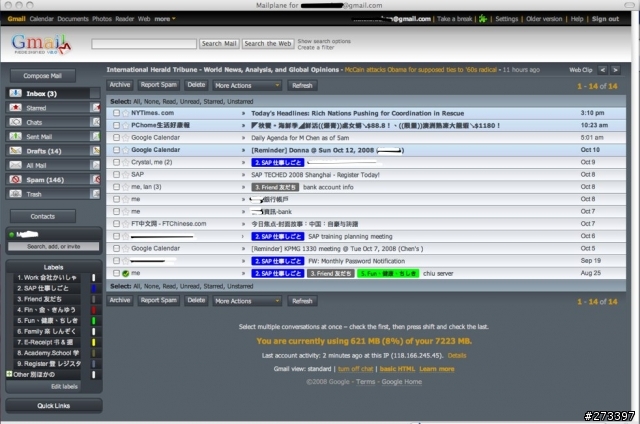Click the green plus icon beside Other label
This screenshot has width=640, height=424.
click(x=9, y=374)
